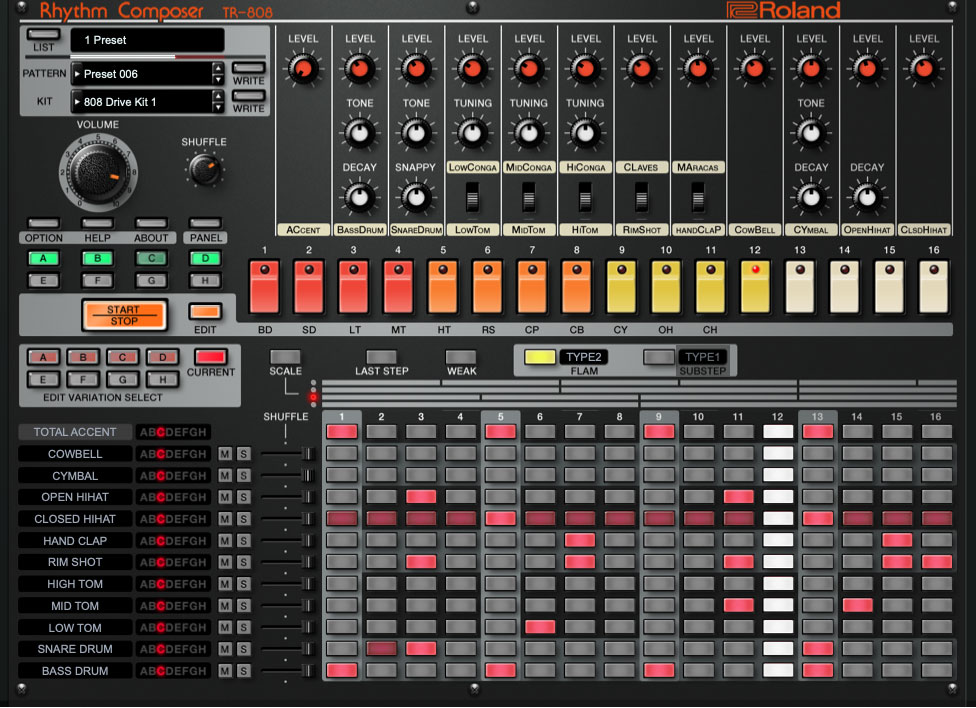
Task: Click step pad 7 for CP
Action: click(532, 287)
